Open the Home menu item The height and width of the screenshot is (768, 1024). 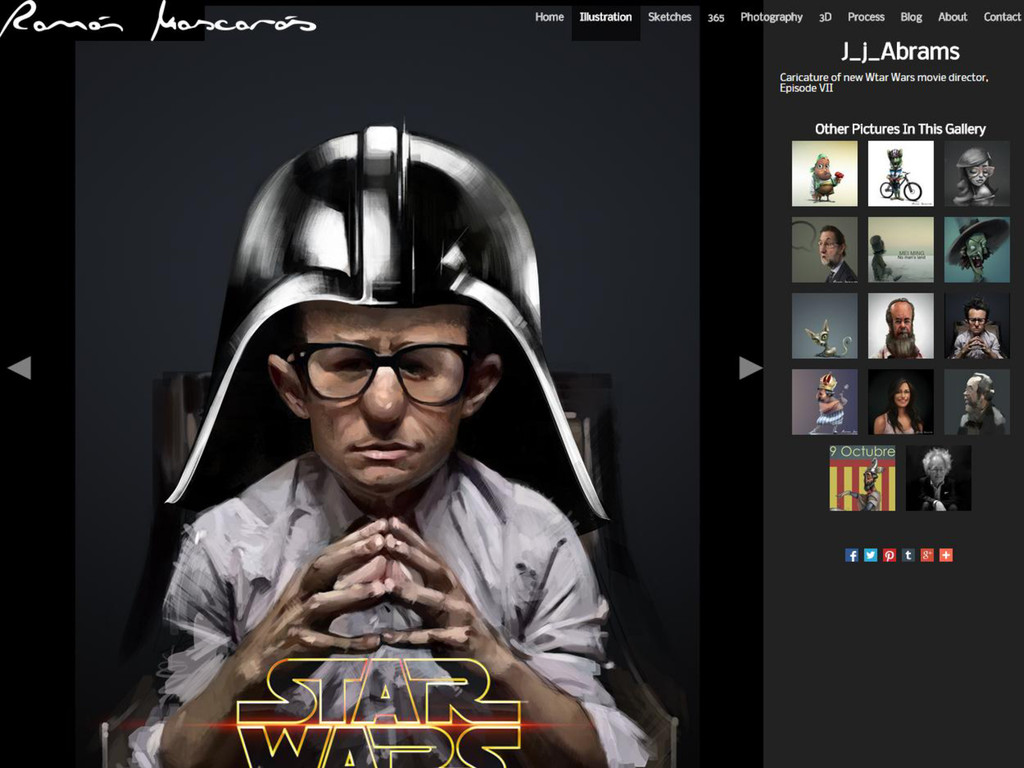tap(549, 17)
